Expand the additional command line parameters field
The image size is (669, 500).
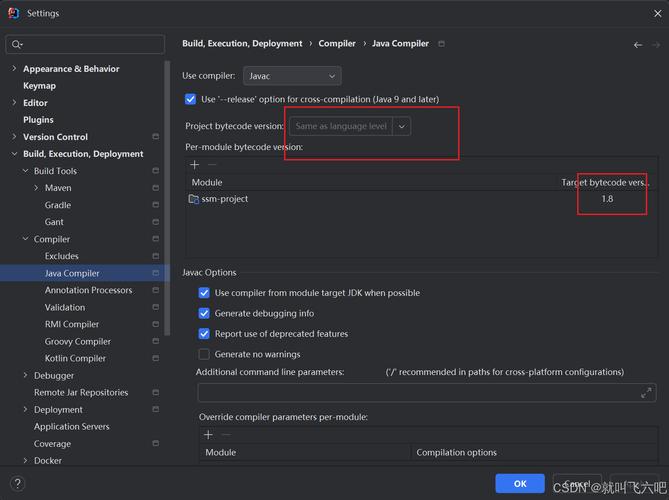coord(646,392)
